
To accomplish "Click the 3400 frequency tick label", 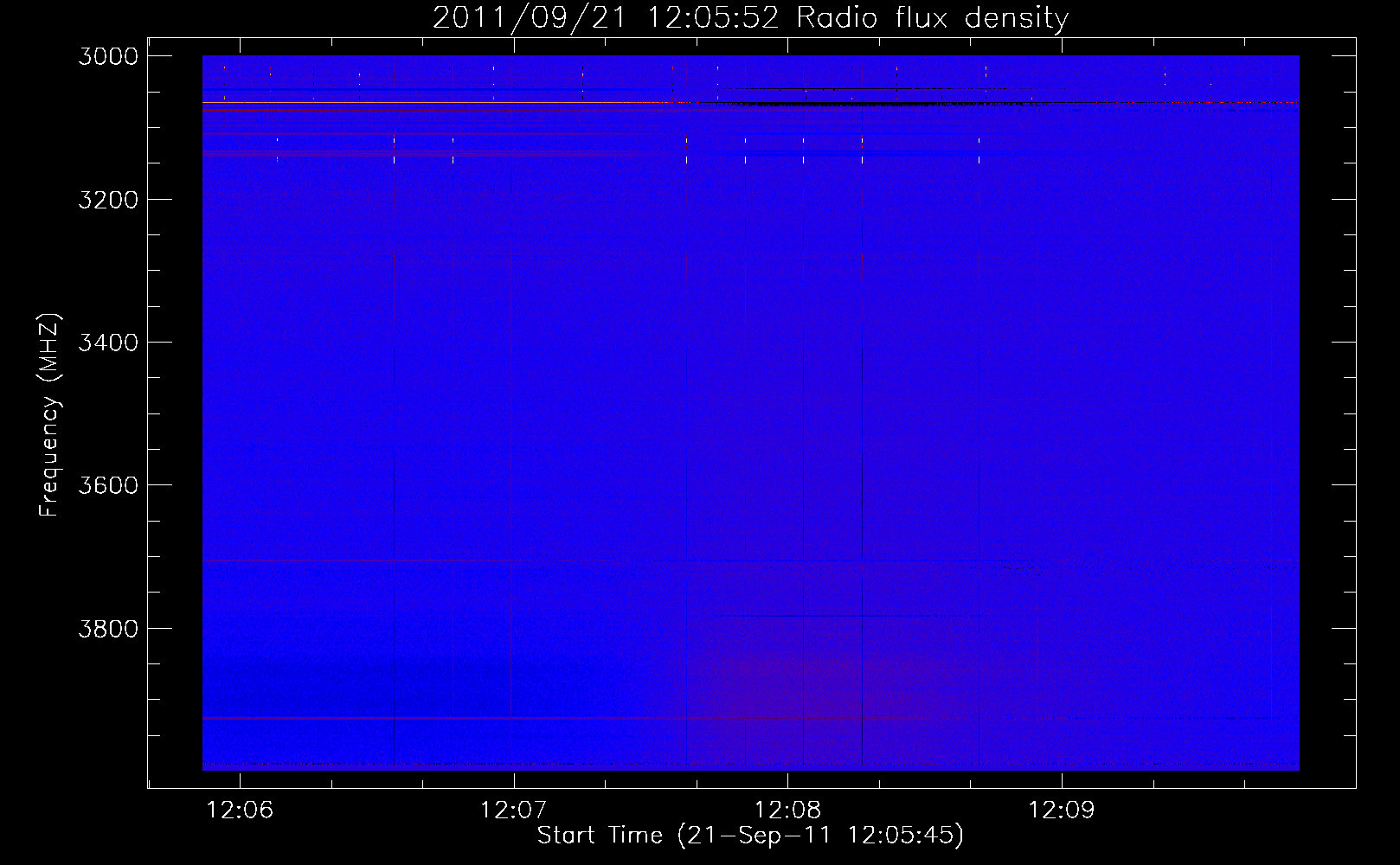I will tap(108, 343).
